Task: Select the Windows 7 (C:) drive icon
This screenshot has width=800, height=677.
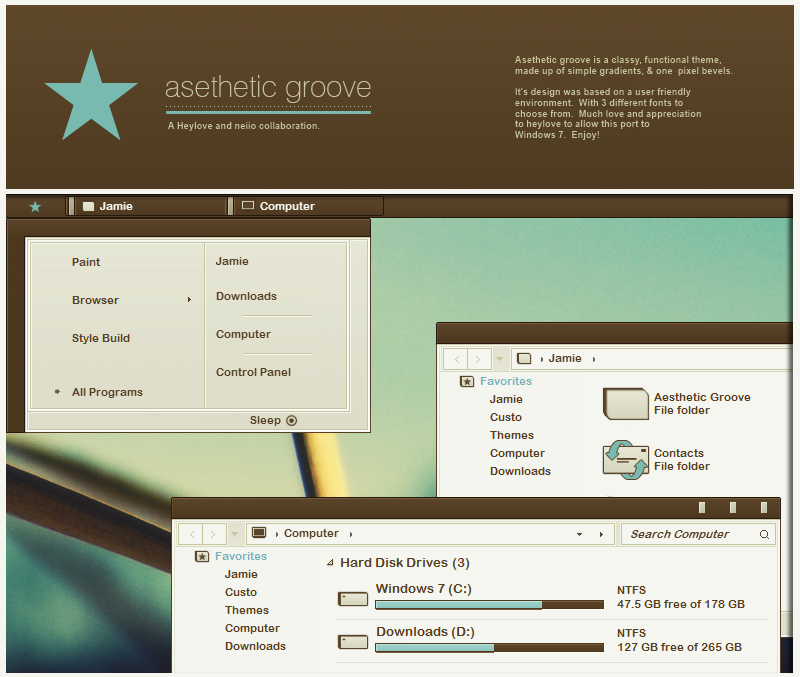Action: (x=353, y=598)
